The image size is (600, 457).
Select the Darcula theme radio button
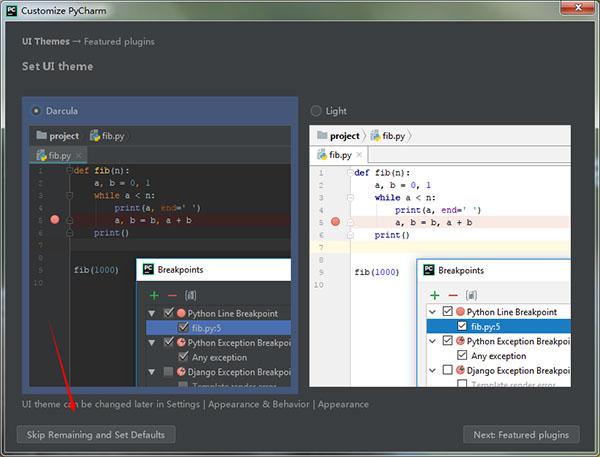[x=36, y=111]
